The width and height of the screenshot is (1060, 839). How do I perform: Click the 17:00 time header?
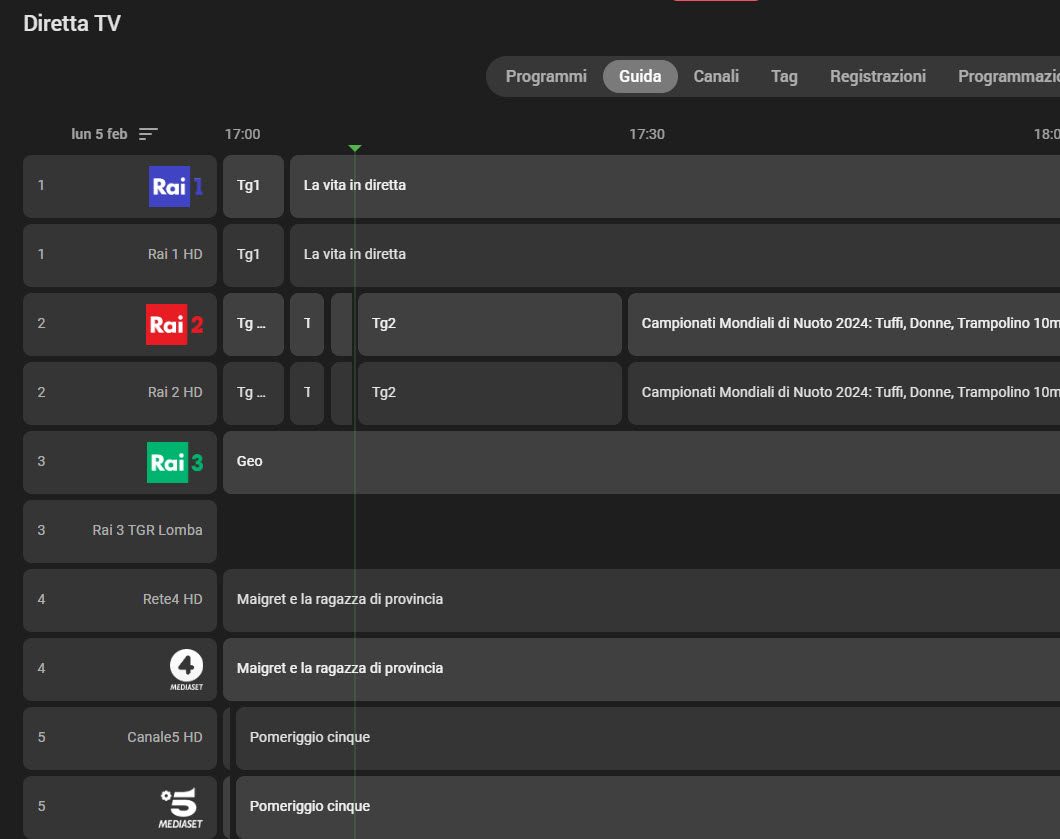point(243,134)
